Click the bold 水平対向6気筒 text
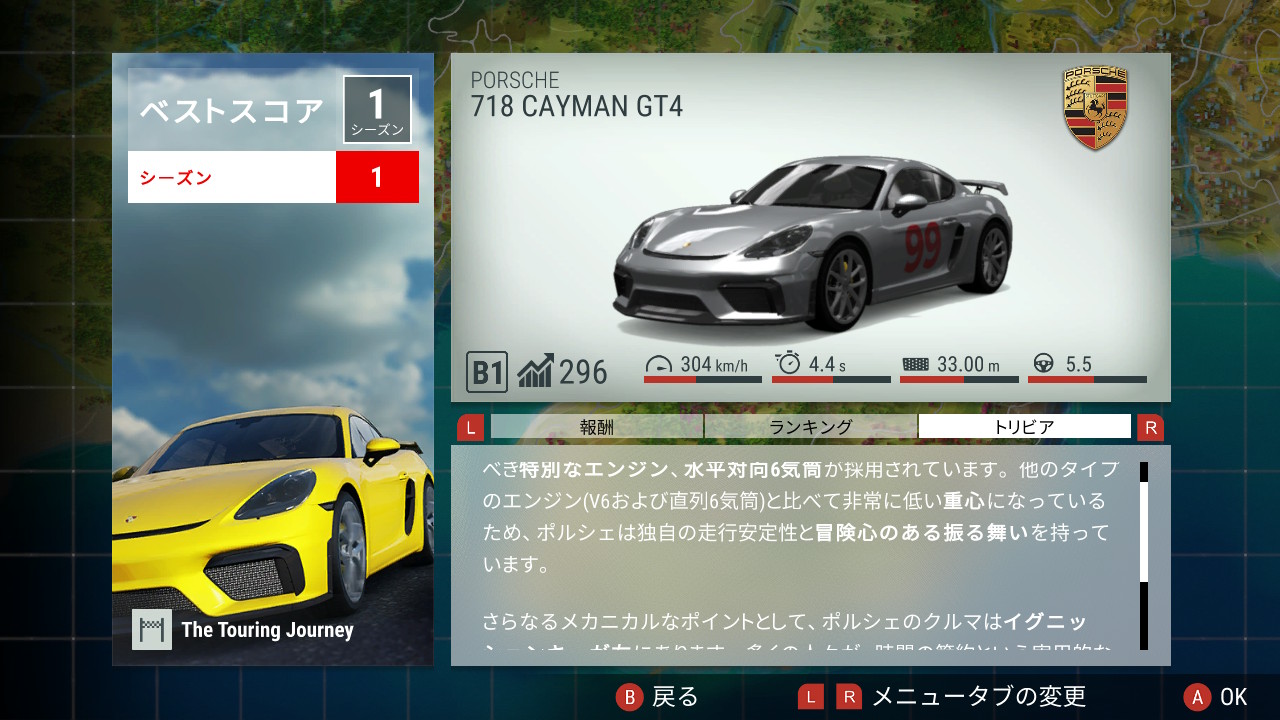The image size is (1280, 720). coord(753,468)
